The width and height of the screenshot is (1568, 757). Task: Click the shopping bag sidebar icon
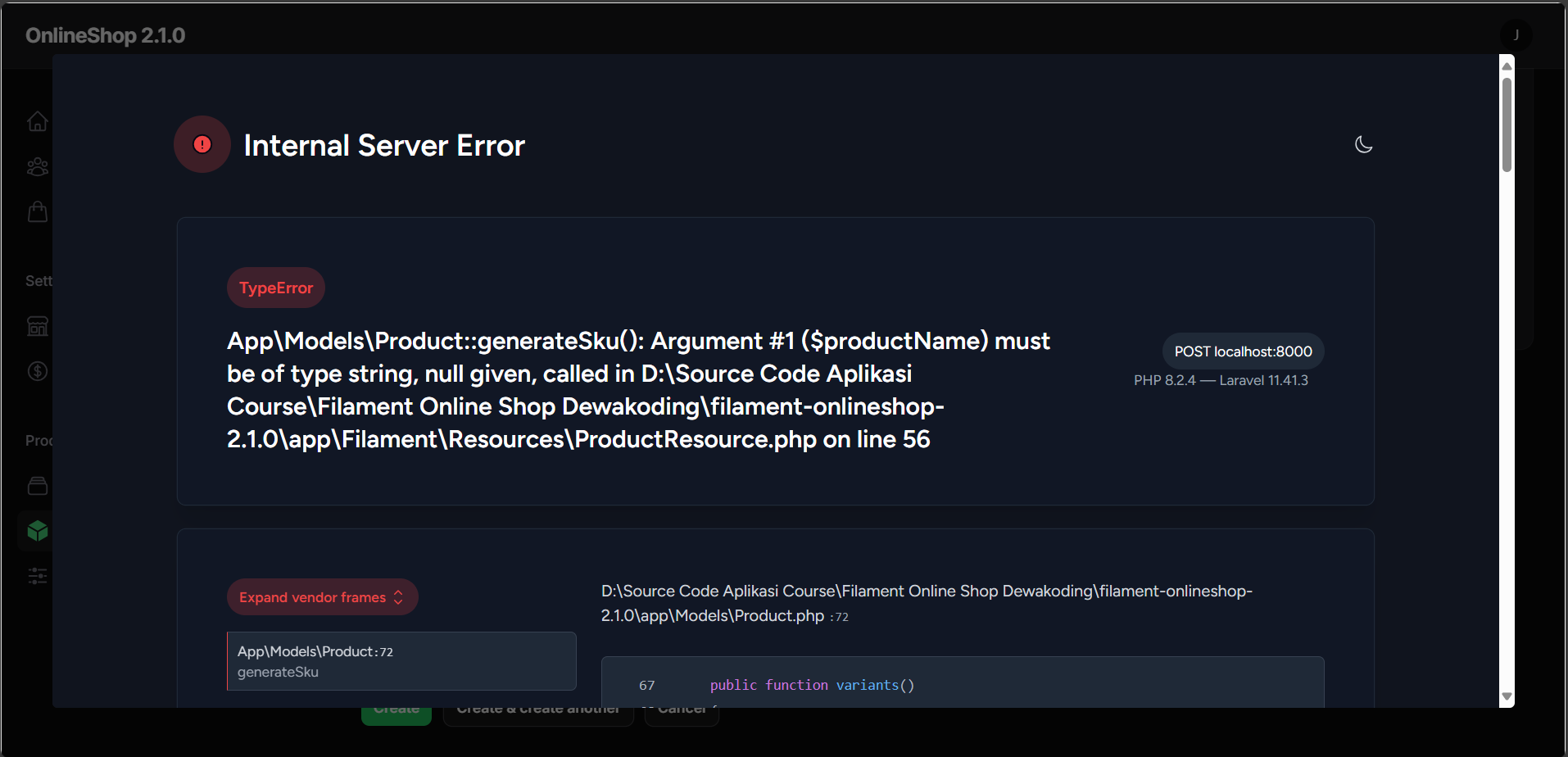37,212
